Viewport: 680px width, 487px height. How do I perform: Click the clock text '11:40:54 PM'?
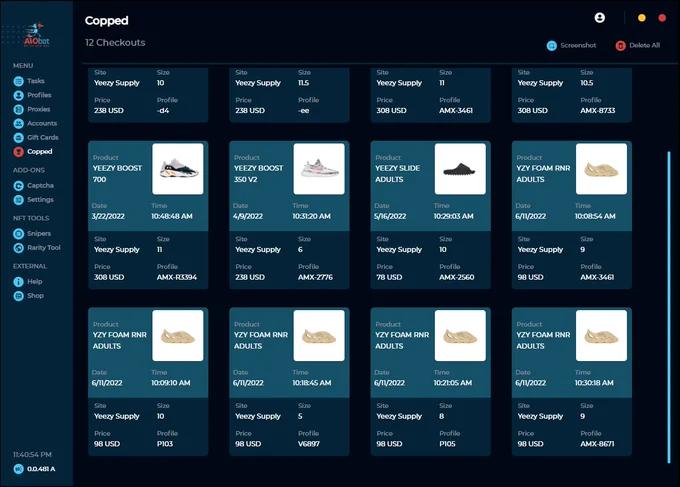pos(32,454)
